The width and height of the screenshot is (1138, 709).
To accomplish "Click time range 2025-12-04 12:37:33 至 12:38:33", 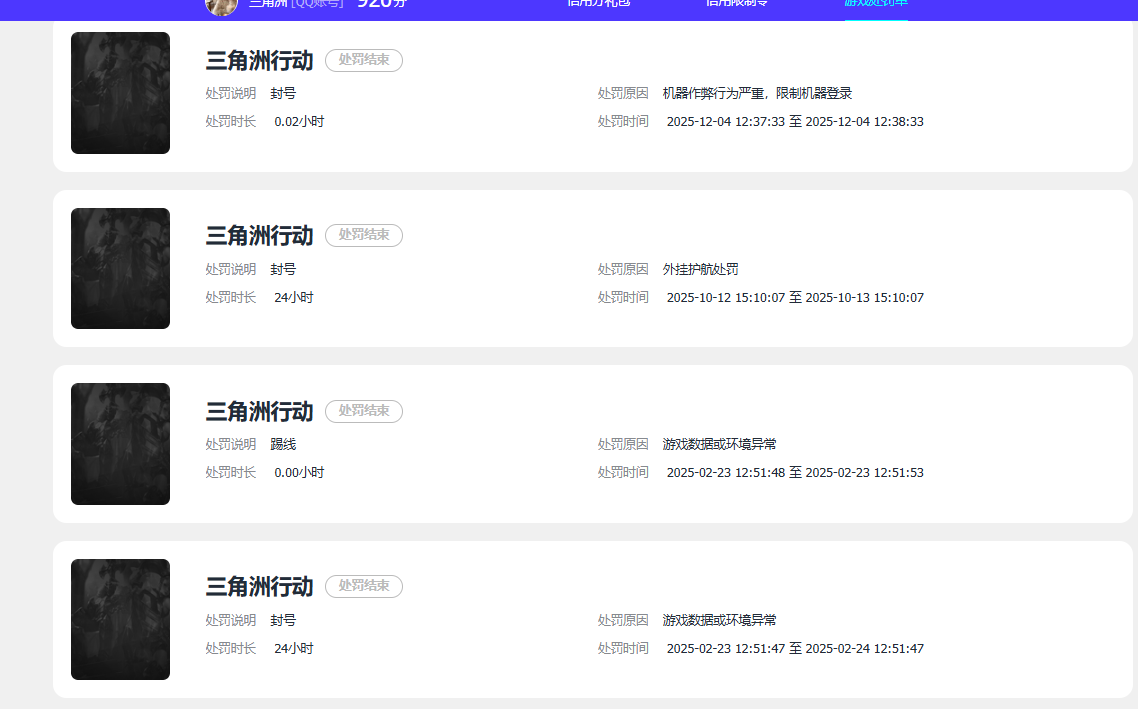I will coord(795,122).
